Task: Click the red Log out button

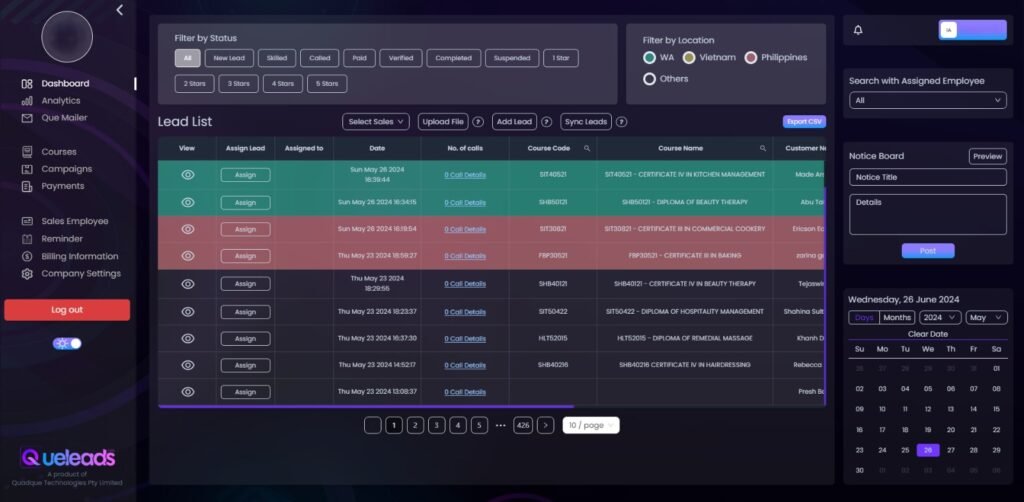Action: (x=67, y=310)
